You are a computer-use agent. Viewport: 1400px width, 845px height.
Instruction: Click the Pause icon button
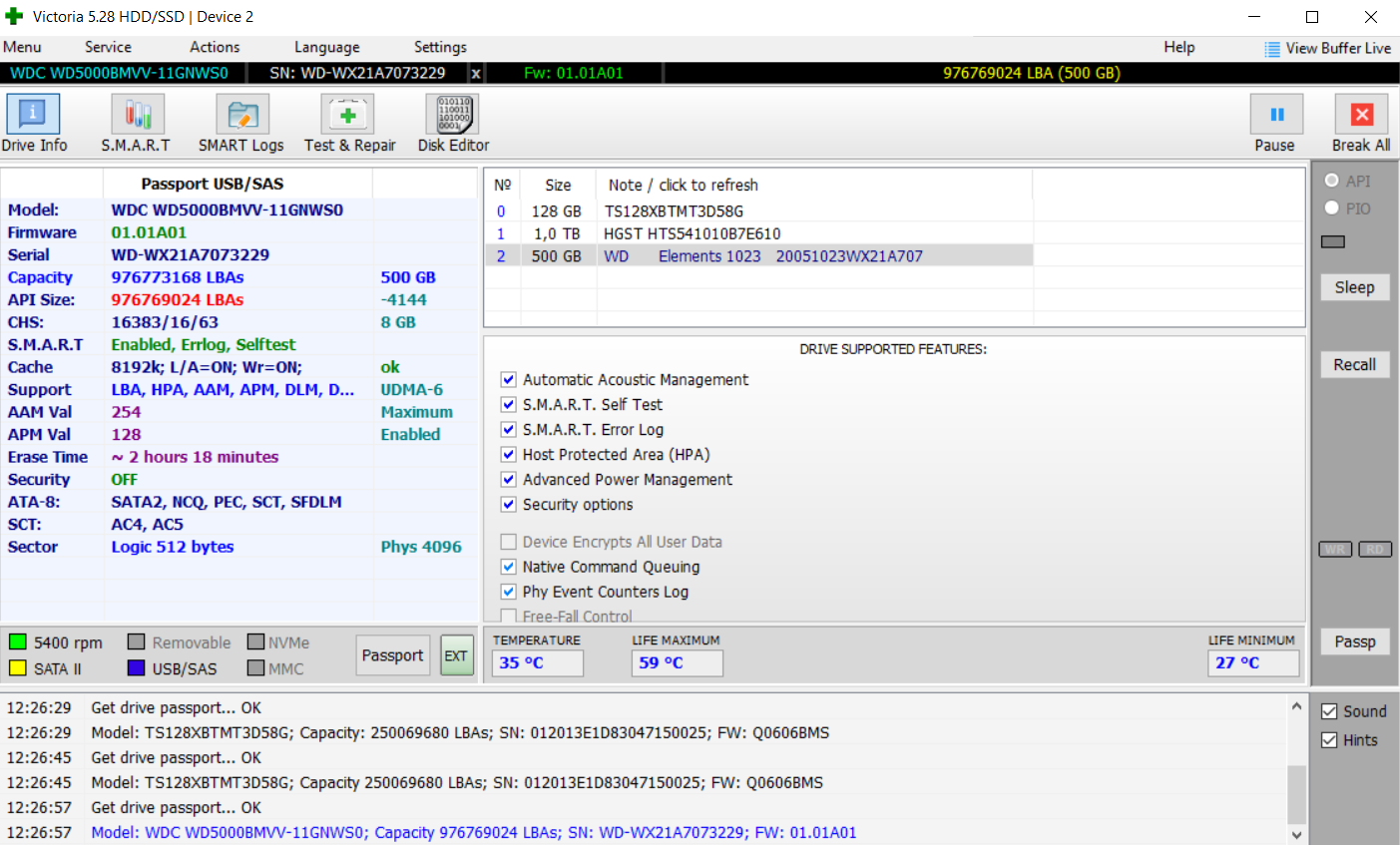(x=1276, y=114)
